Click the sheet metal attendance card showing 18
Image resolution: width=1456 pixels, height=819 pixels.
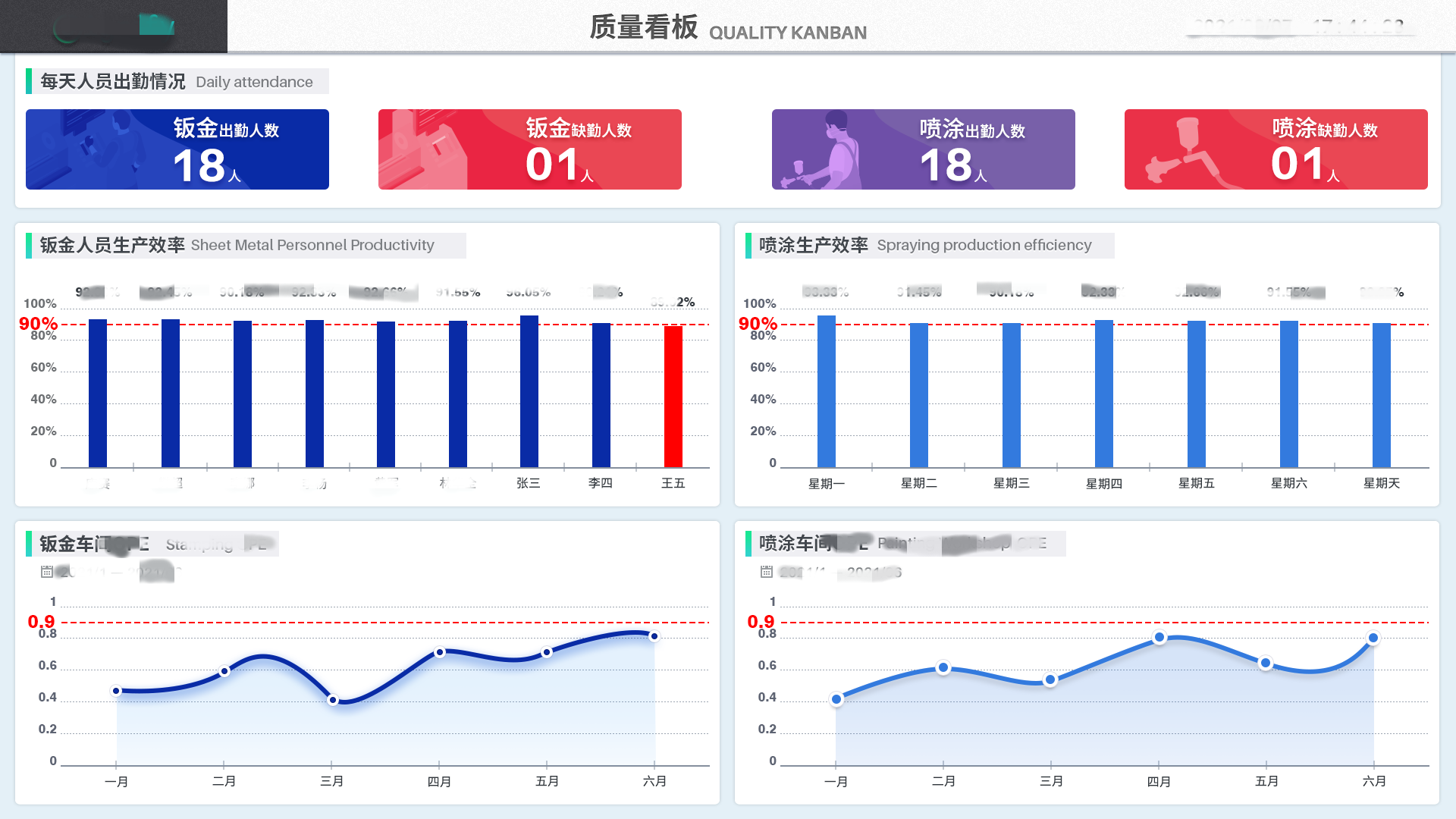point(177,149)
